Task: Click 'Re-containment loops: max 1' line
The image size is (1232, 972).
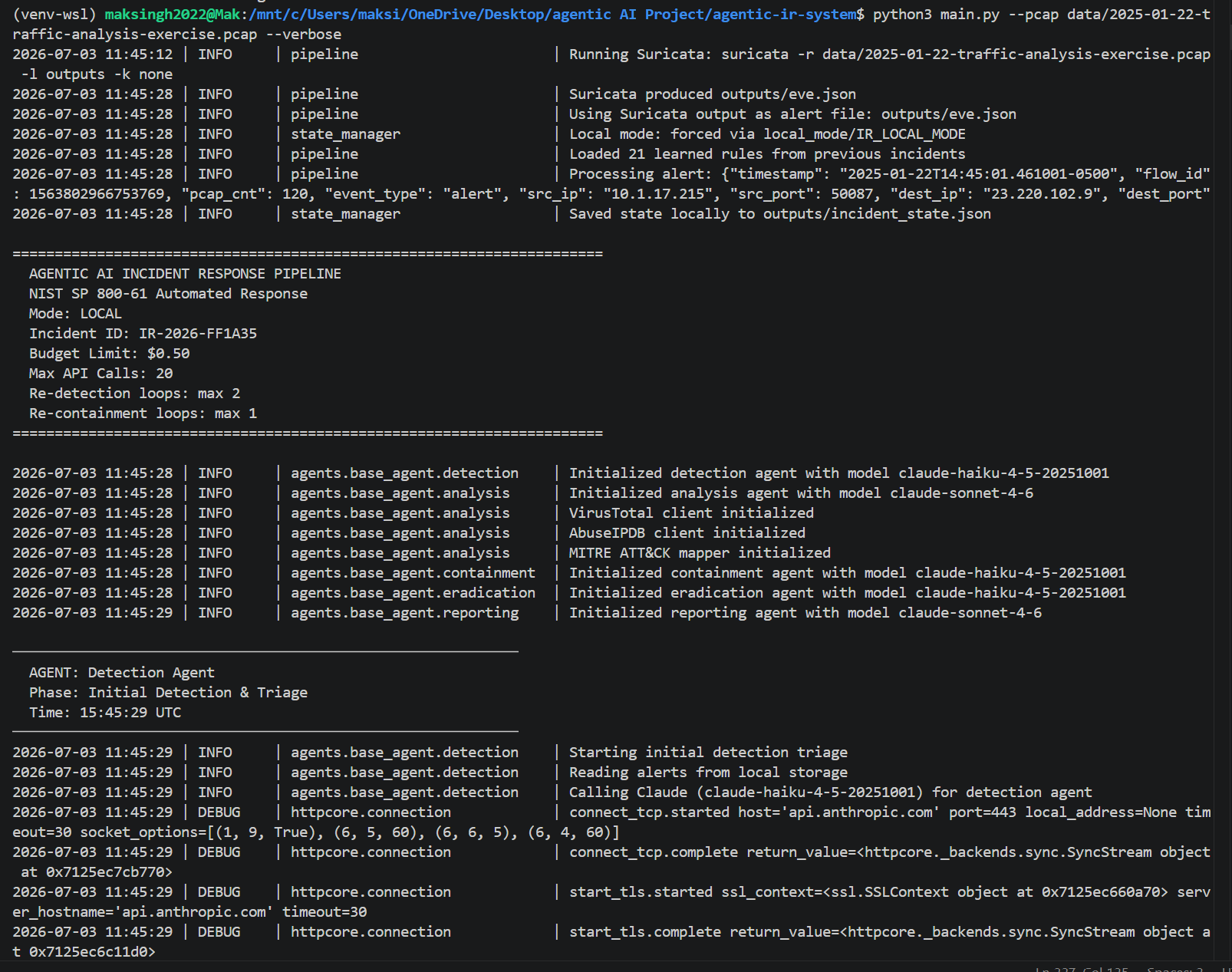Action: point(143,414)
